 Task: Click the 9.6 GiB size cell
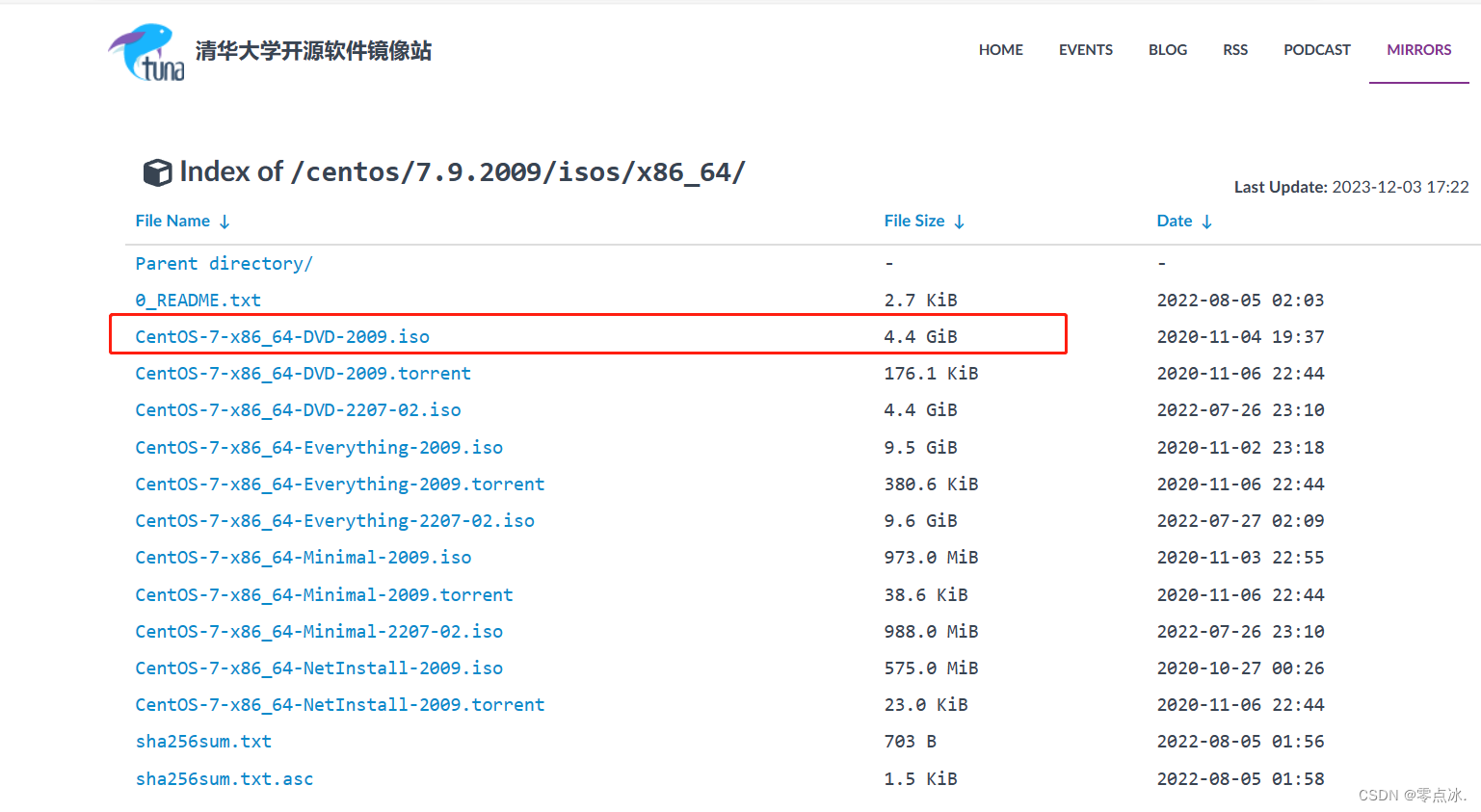pos(921,521)
